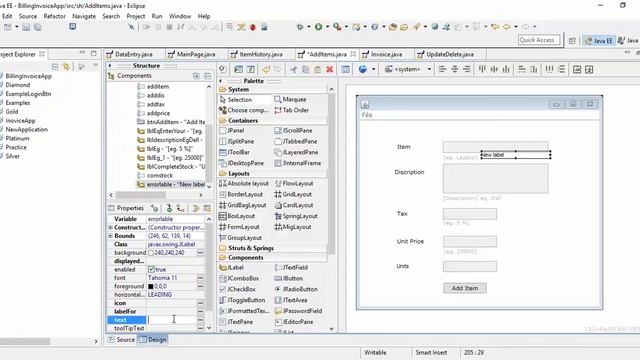Open BillingInvoiceApp project in explorer
The width and height of the screenshot is (640, 360).
[29, 76]
